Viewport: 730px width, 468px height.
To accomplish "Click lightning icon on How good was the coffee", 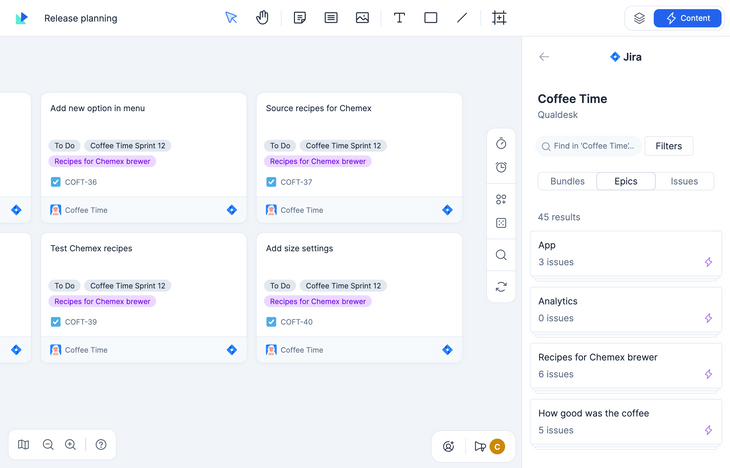I will point(708,430).
